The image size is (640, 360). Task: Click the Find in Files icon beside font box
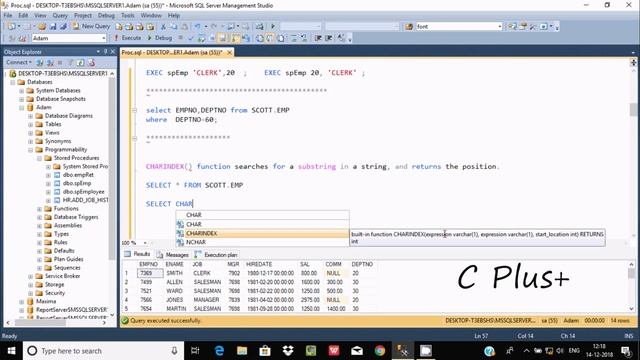409,27
